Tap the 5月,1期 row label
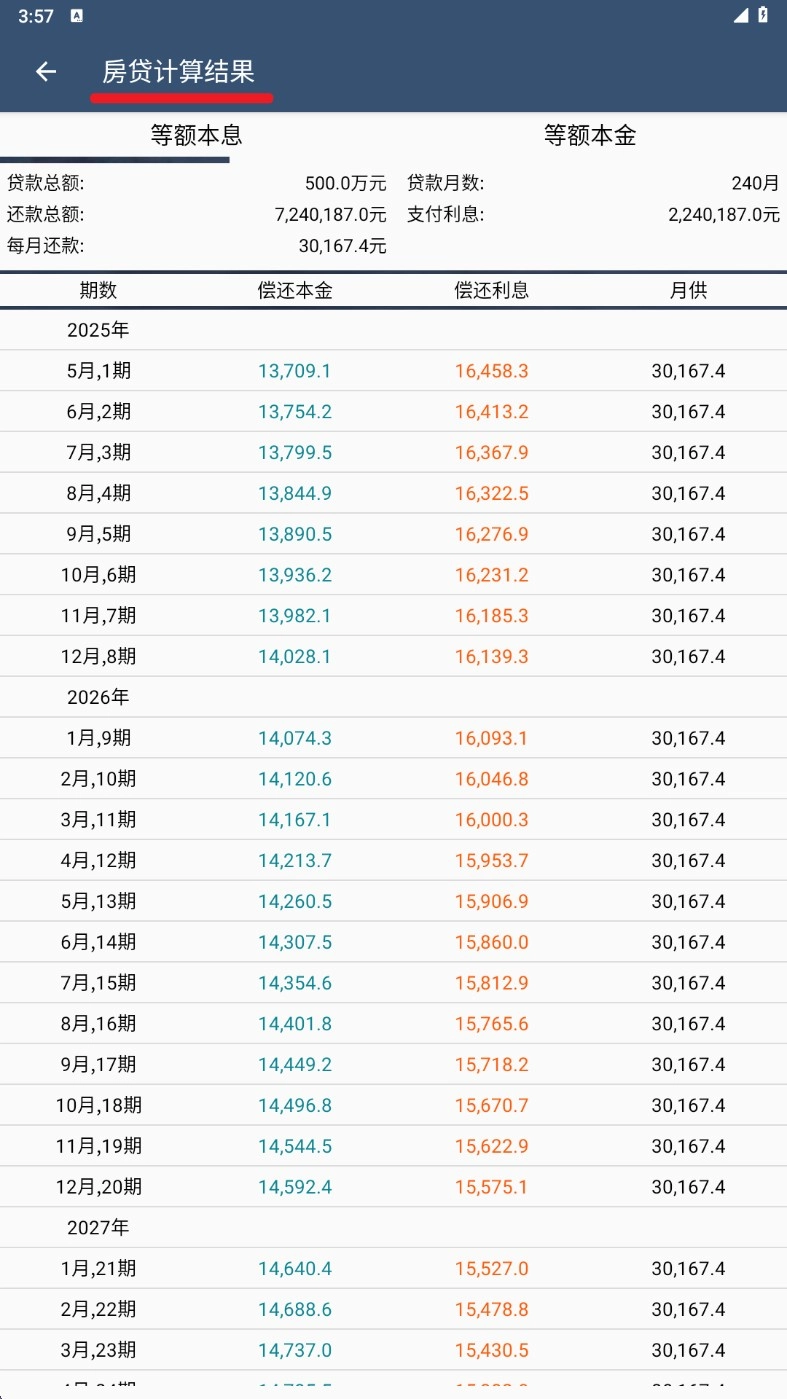The image size is (787, 1399). click(x=98, y=371)
